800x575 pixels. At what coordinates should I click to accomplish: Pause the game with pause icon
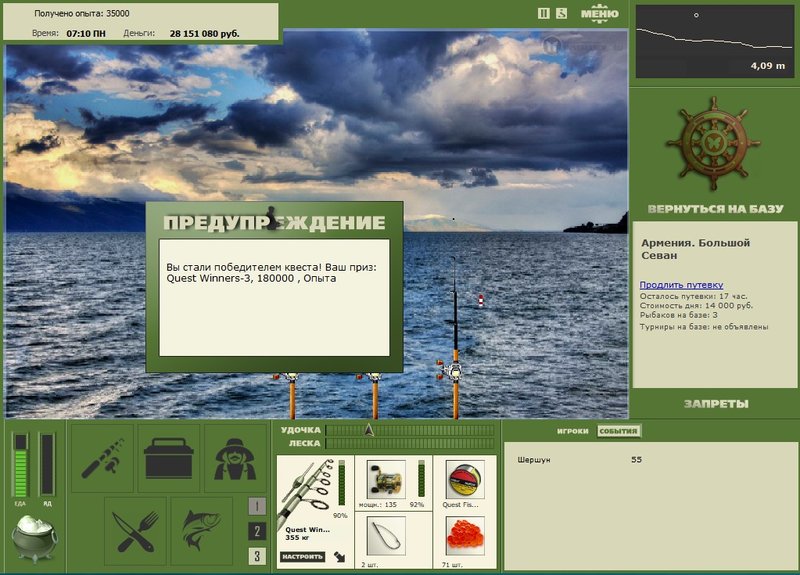544,13
